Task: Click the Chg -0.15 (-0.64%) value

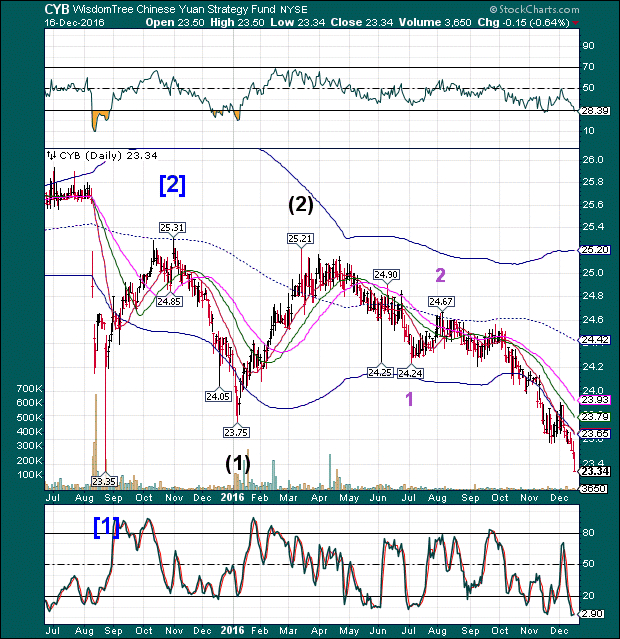Action: pyautogui.click(x=523, y=22)
